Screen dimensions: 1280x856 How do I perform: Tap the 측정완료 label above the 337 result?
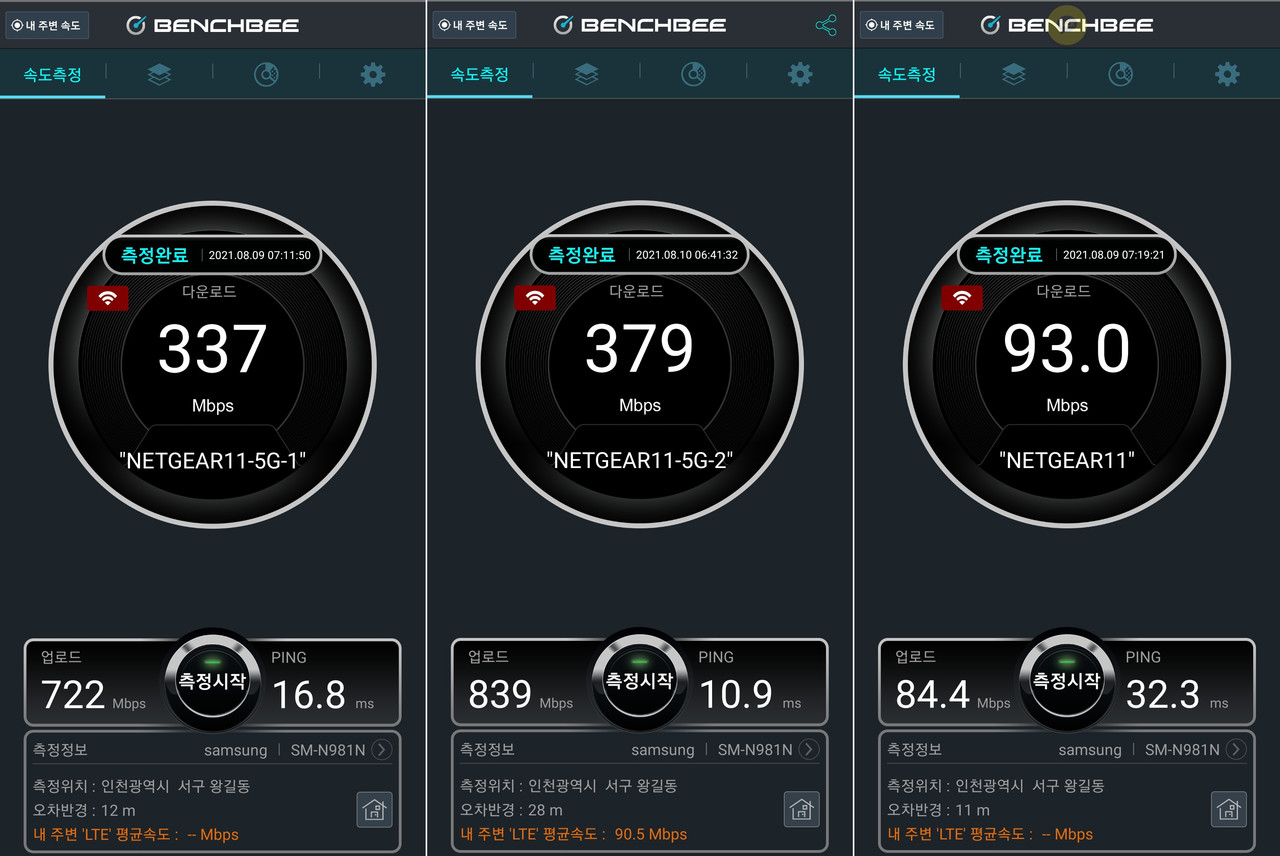coord(154,255)
